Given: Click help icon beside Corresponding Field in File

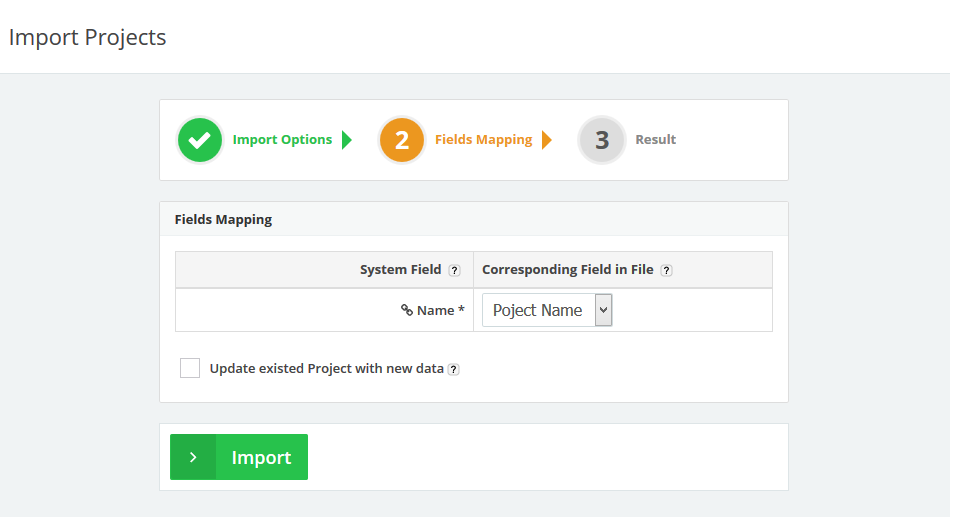Looking at the screenshot, I should [x=667, y=270].
